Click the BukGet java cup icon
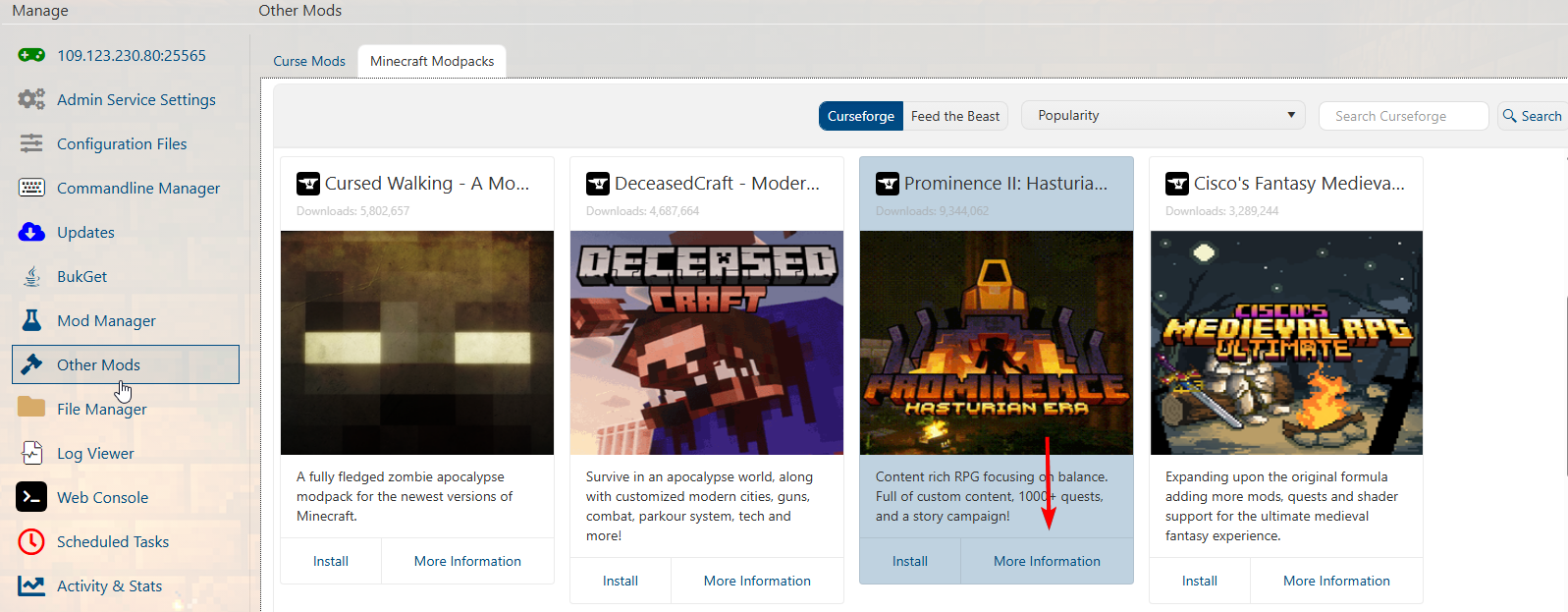The width and height of the screenshot is (1568, 612). pyautogui.click(x=31, y=276)
